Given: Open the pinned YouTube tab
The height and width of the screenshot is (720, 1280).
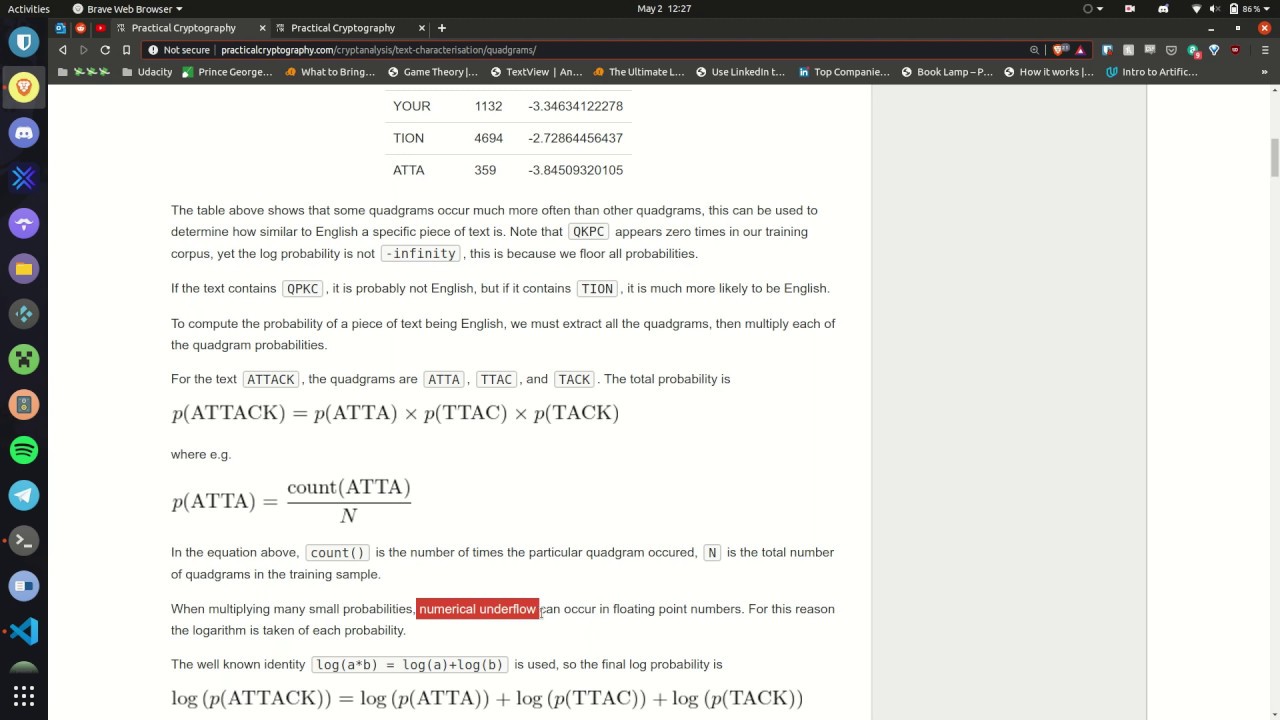Looking at the screenshot, I should click(100, 28).
